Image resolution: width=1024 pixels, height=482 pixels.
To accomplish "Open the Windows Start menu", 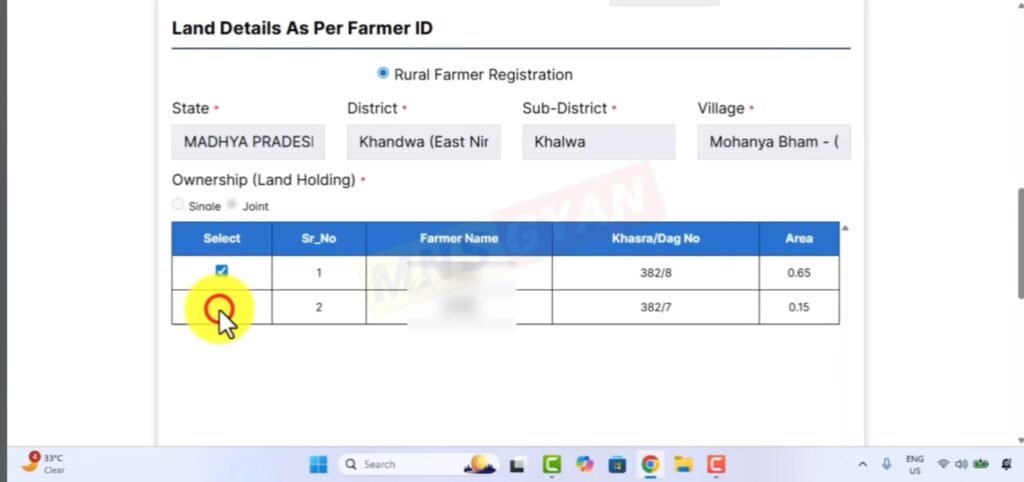I will 318,464.
